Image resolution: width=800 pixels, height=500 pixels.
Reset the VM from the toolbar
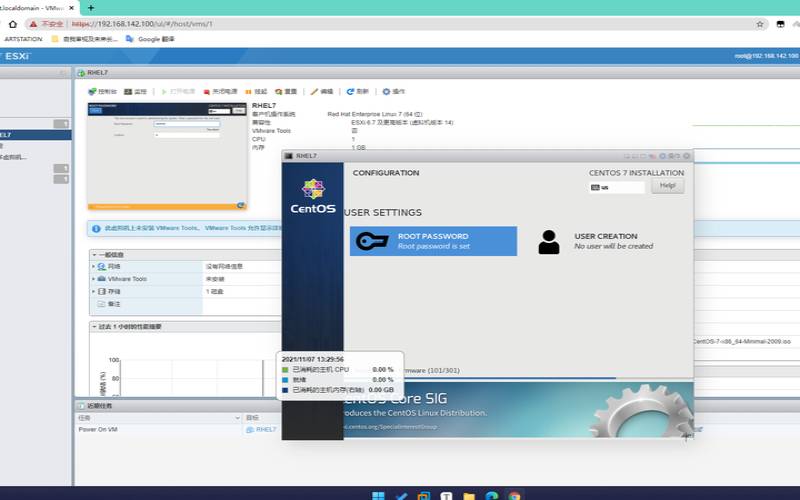tap(286, 91)
